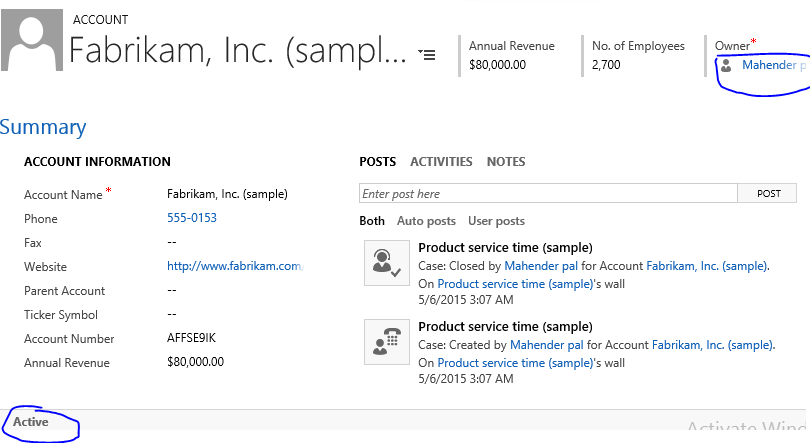Click the closed case activity icon

coord(384,263)
